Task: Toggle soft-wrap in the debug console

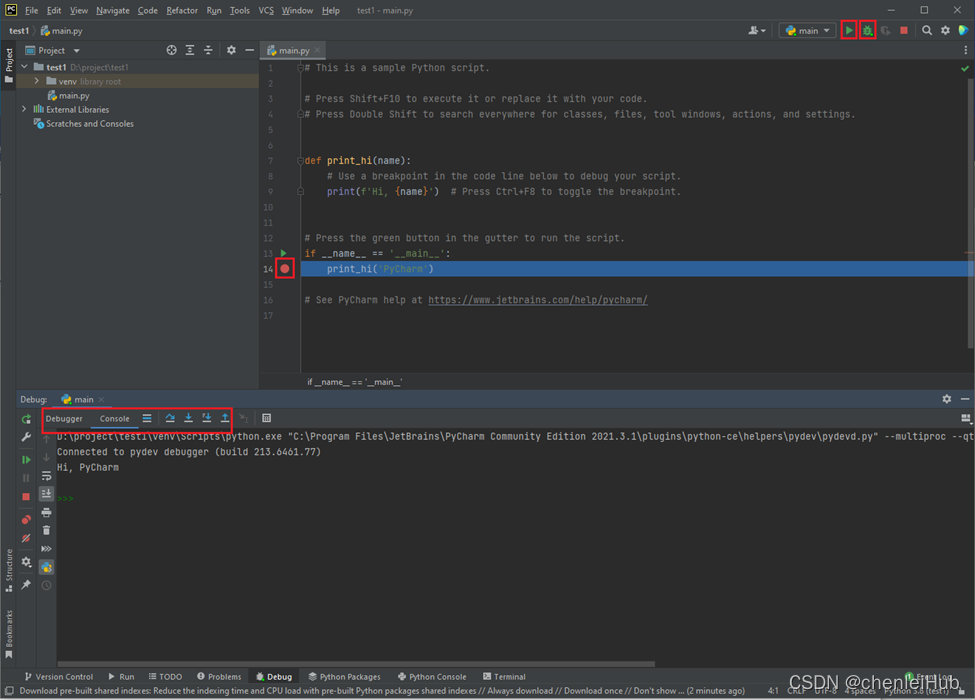Action: (46, 476)
